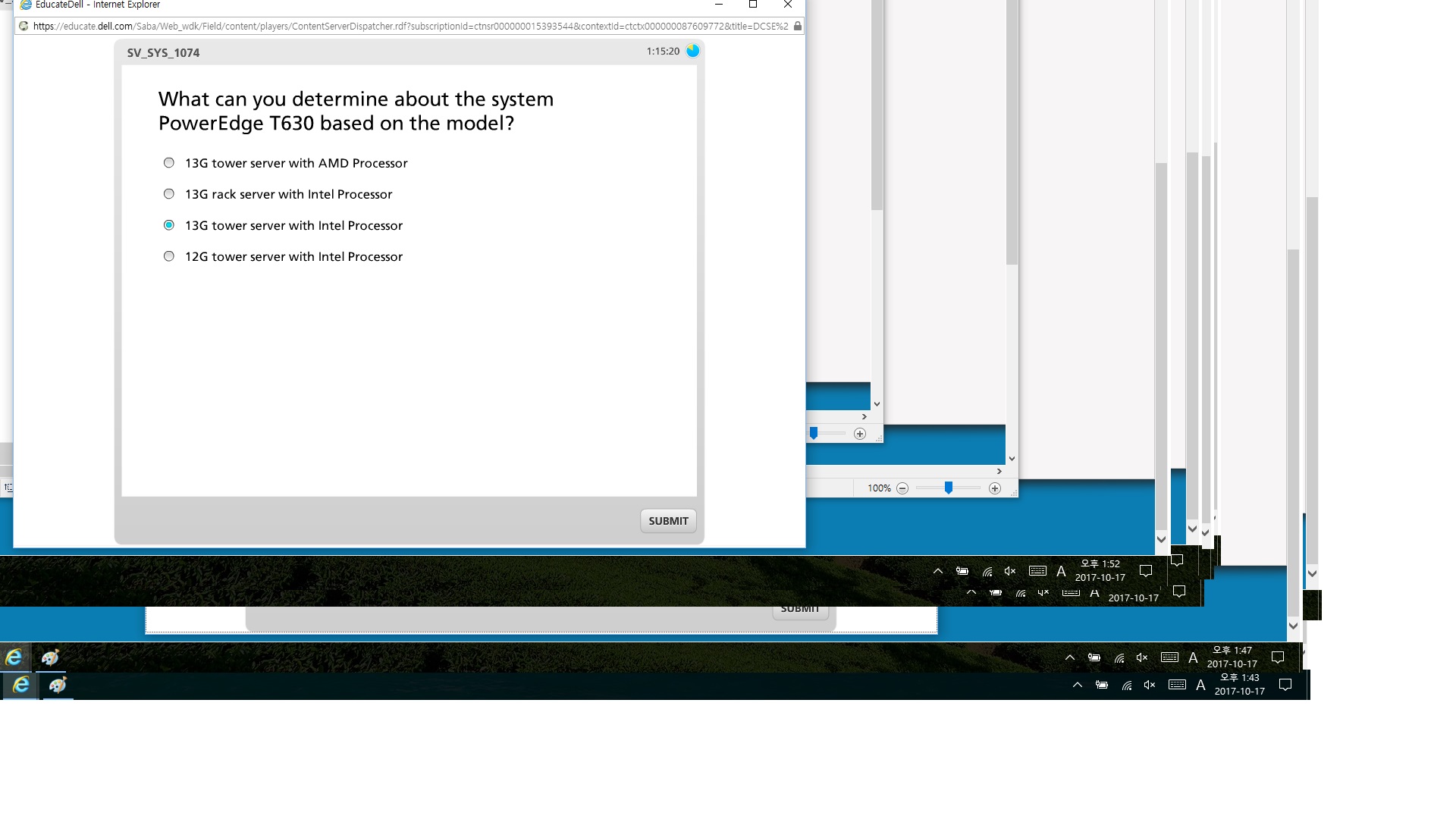This screenshot has height=819, width=1456.
Task: Open the action center at 1:43 clock
Action: (1285, 685)
